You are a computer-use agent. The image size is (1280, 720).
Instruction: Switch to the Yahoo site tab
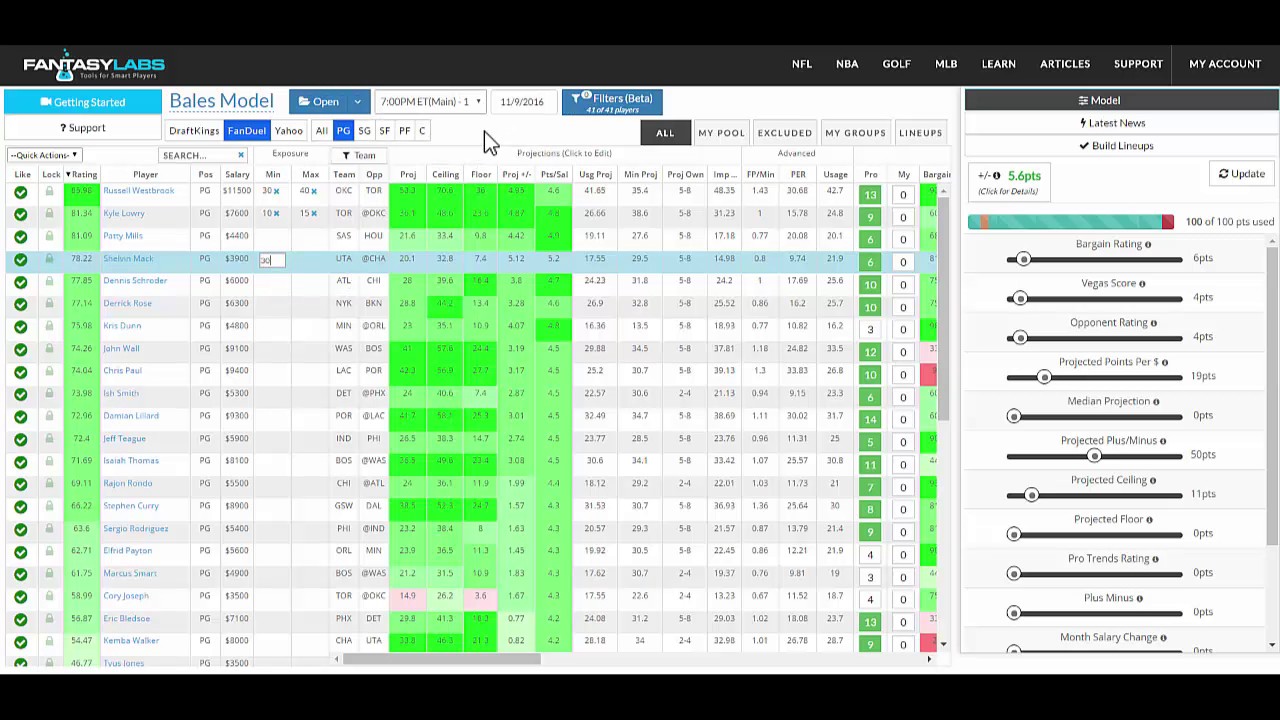point(289,131)
